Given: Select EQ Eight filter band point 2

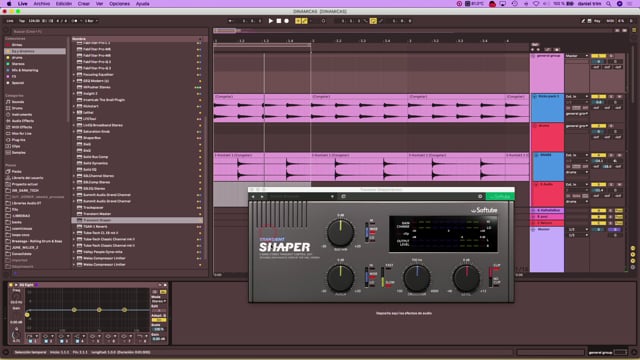Looking at the screenshot, I should tap(74, 310).
